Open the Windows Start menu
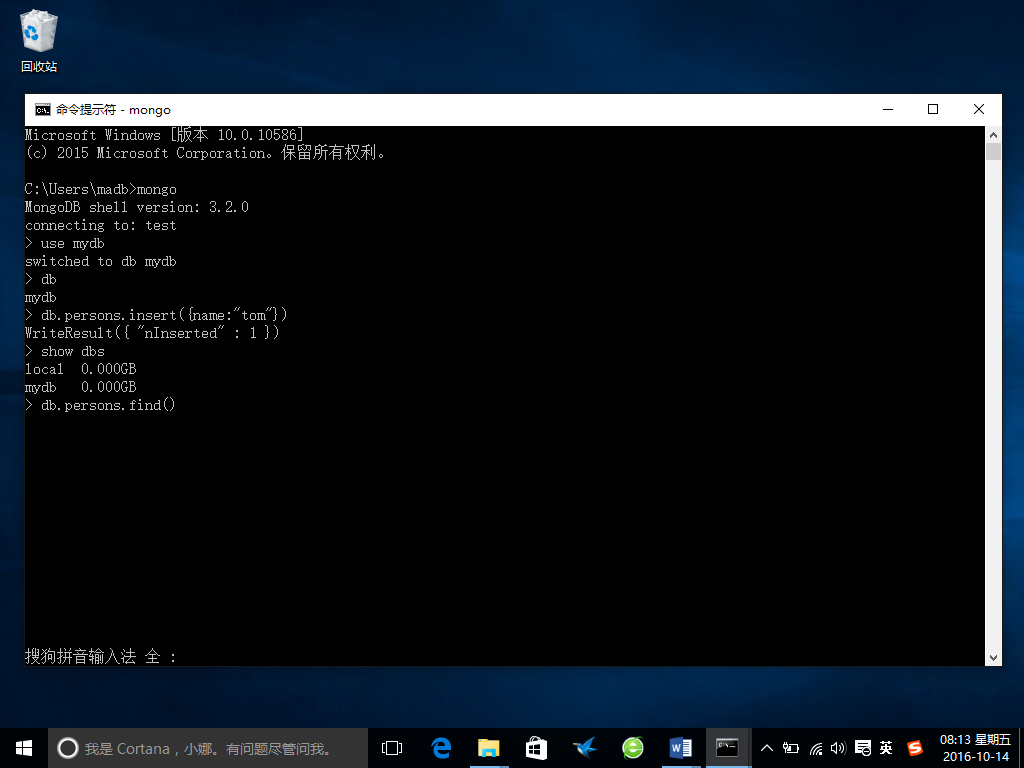The height and width of the screenshot is (768, 1024). [24, 748]
